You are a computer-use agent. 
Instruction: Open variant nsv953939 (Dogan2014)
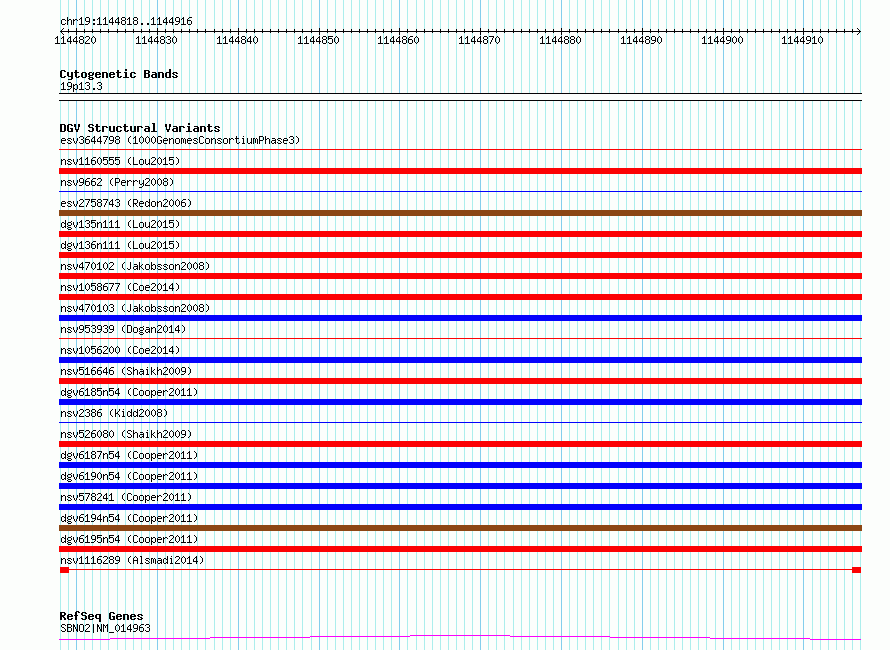[x=123, y=329]
